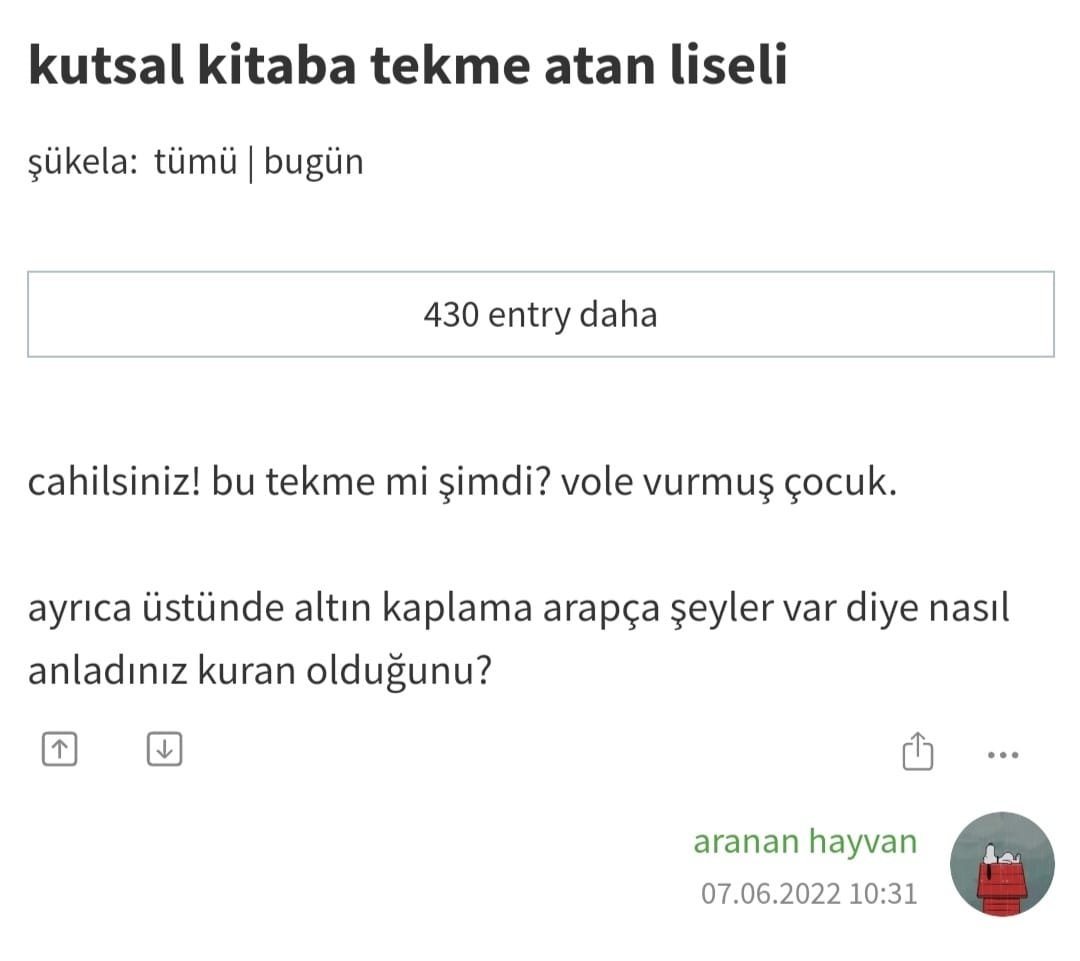Click the text anladınız kuran olduğunu?

coord(261,670)
